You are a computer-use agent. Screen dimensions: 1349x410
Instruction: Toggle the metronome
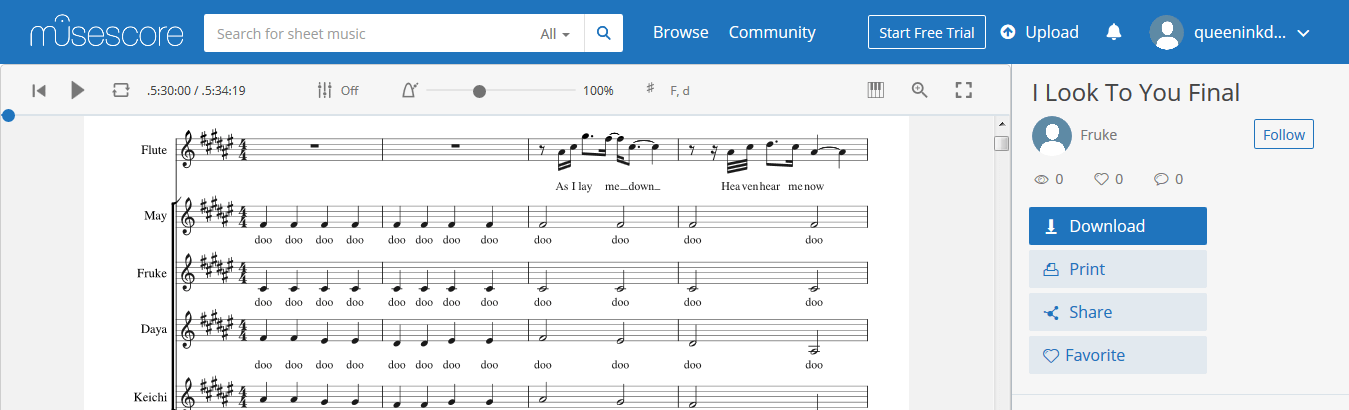(409, 90)
